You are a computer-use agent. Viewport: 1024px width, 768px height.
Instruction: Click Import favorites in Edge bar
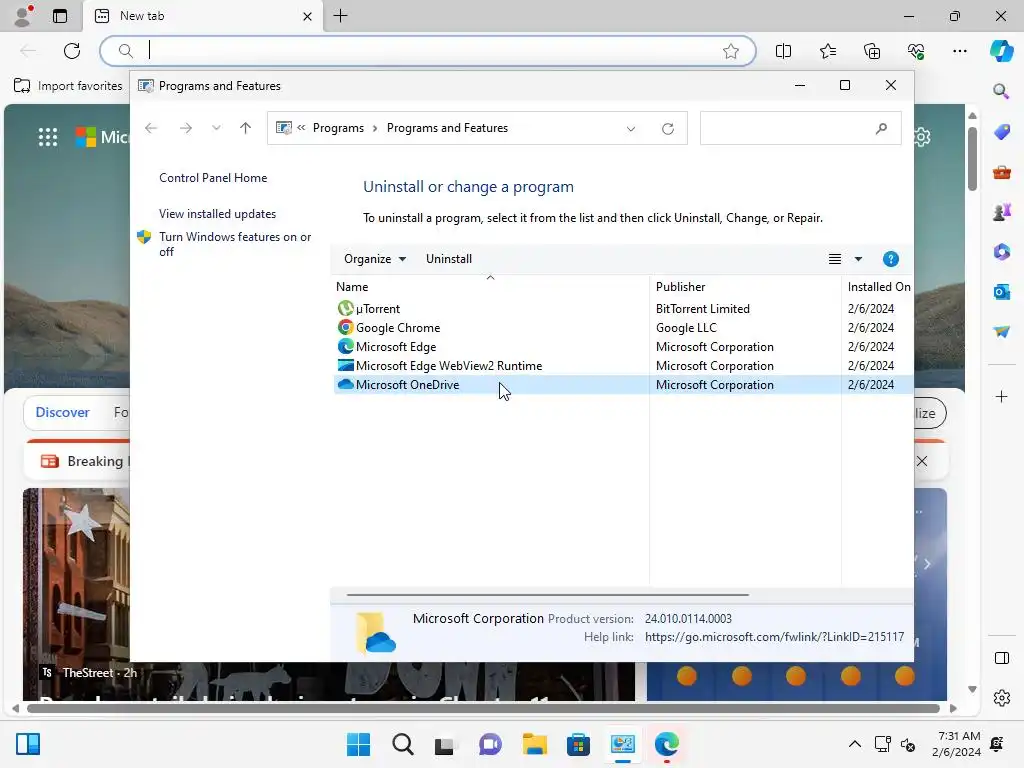(x=68, y=86)
